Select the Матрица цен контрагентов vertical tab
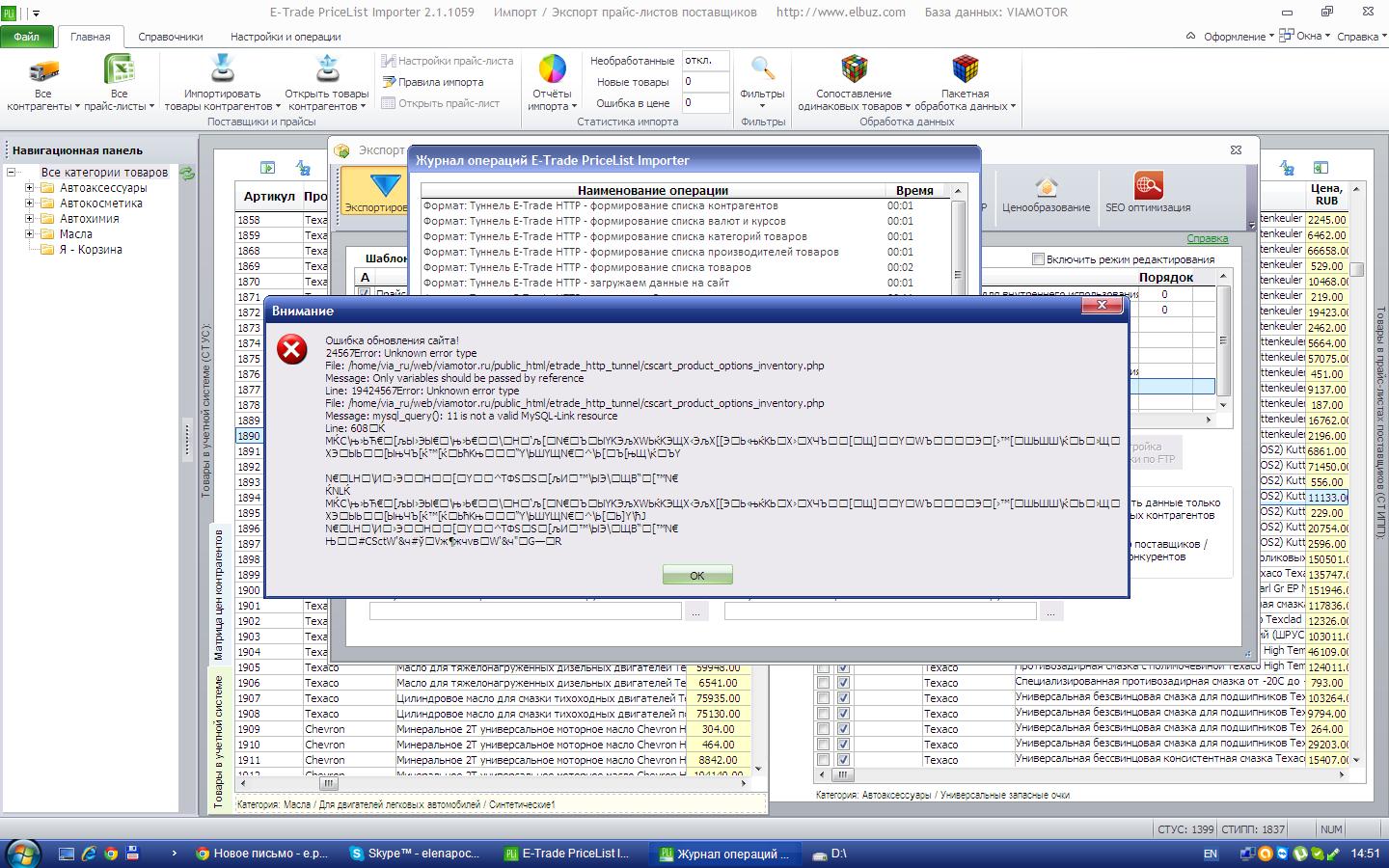The width and height of the screenshot is (1389, 868). point(219,594)
